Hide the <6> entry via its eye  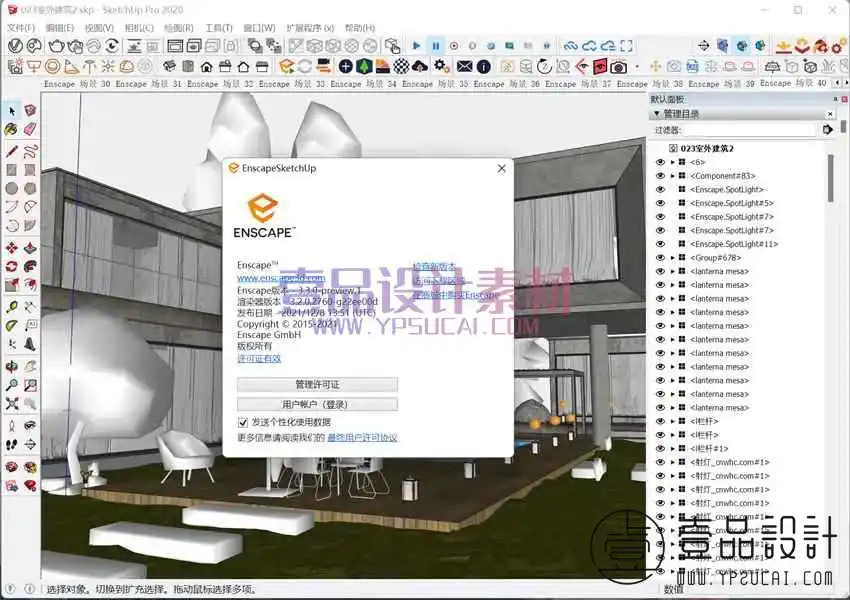660,162
